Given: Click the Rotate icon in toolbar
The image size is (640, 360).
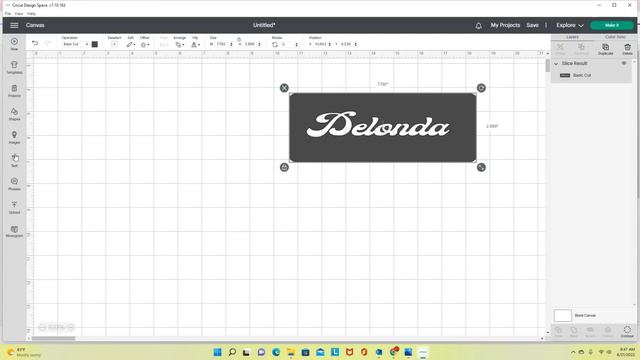Looking at the screenshot, I should [275, 44].
